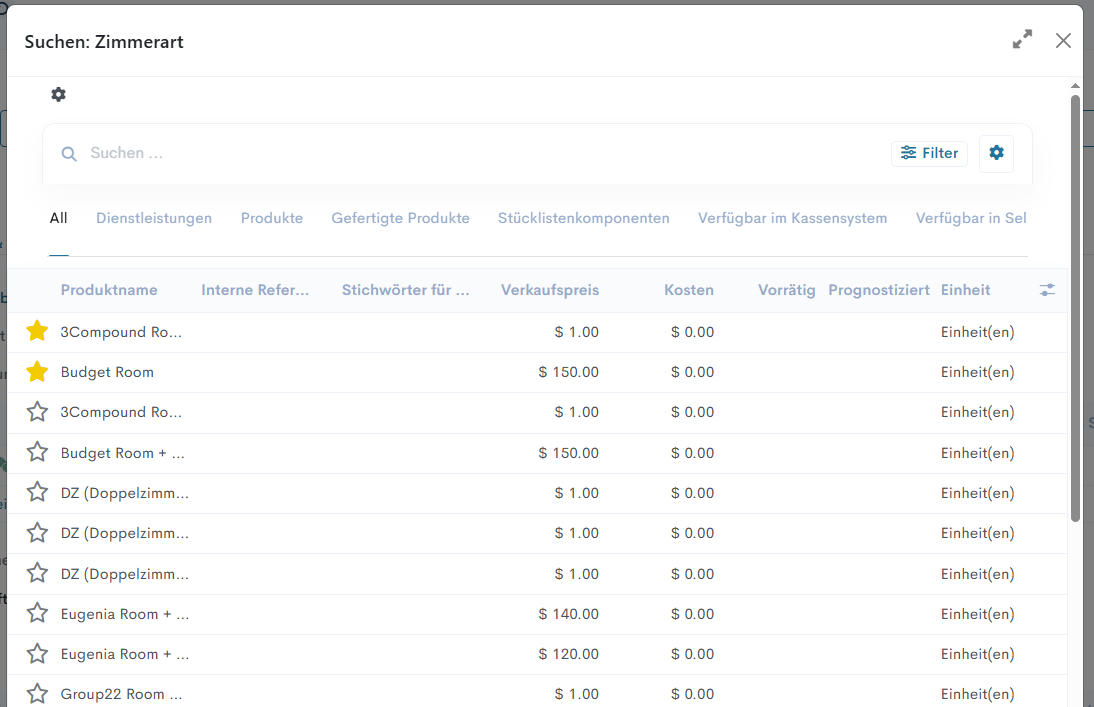This screenshot has width=1094, height=707.
Task: Unfavorite the starred Budget Room product
Action: pos(37,372)
